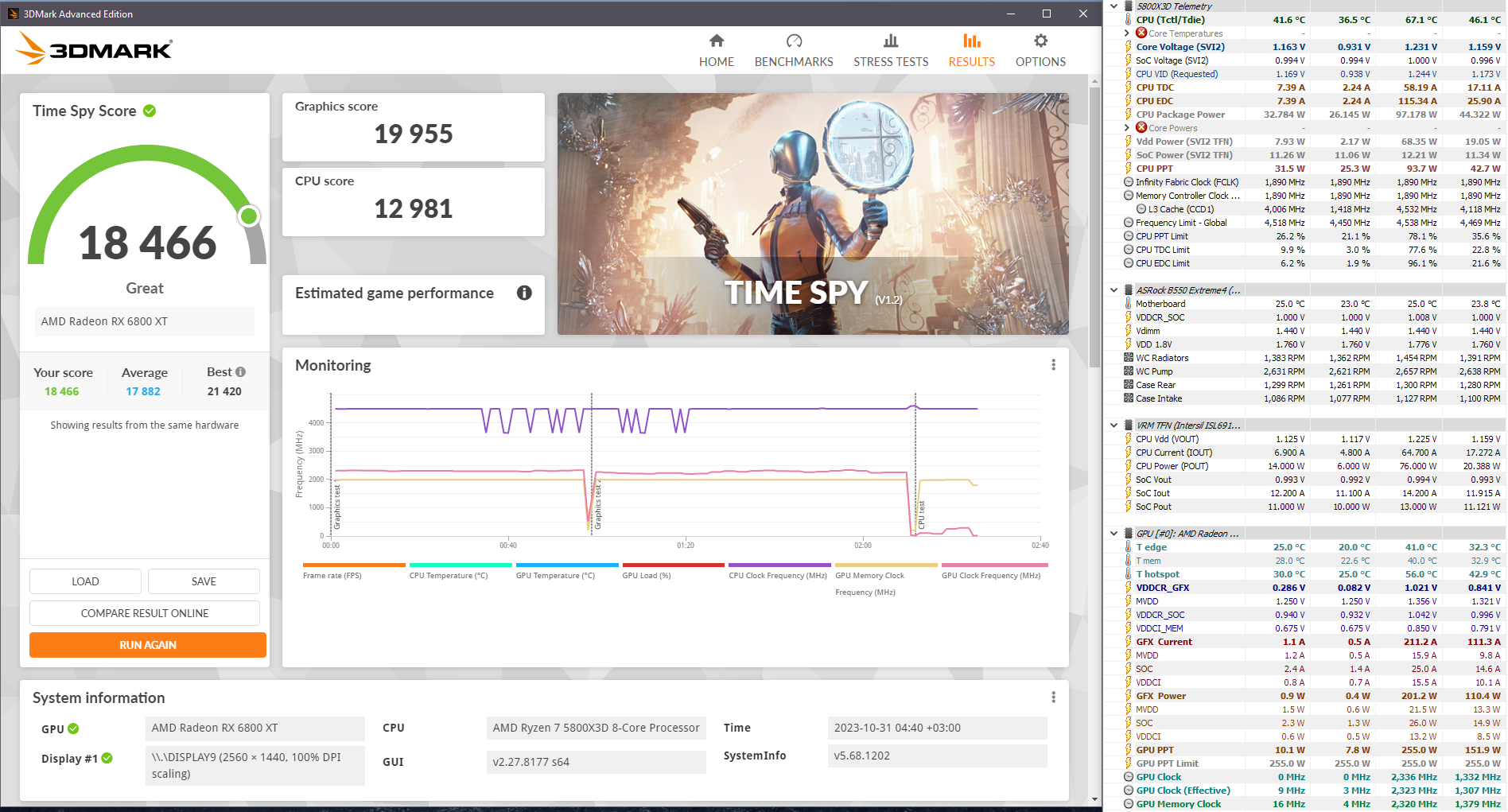Click the CPU score value 12 981

(414, 209)
